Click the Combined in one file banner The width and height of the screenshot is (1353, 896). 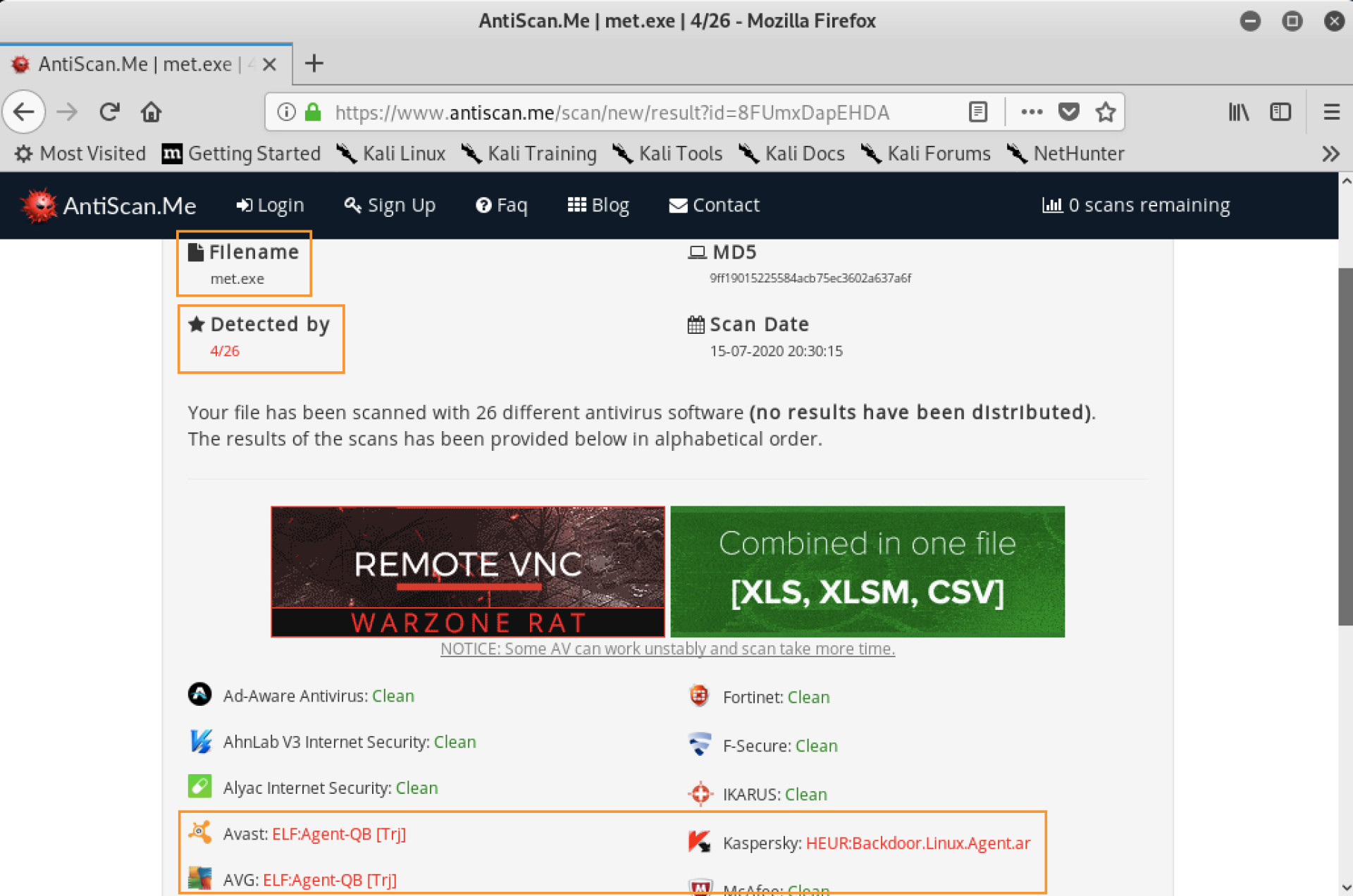click(x=867, y=571)
